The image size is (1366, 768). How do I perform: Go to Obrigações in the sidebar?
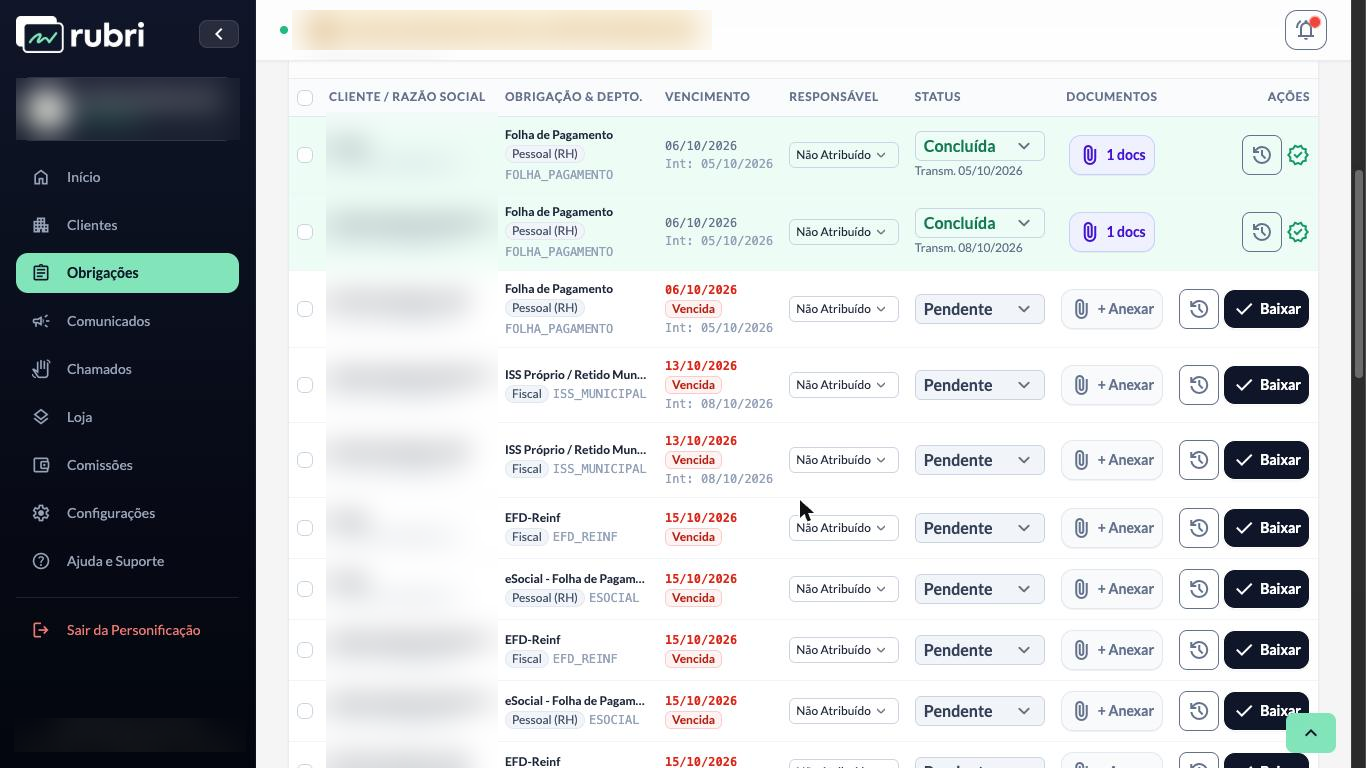[127, 273]
